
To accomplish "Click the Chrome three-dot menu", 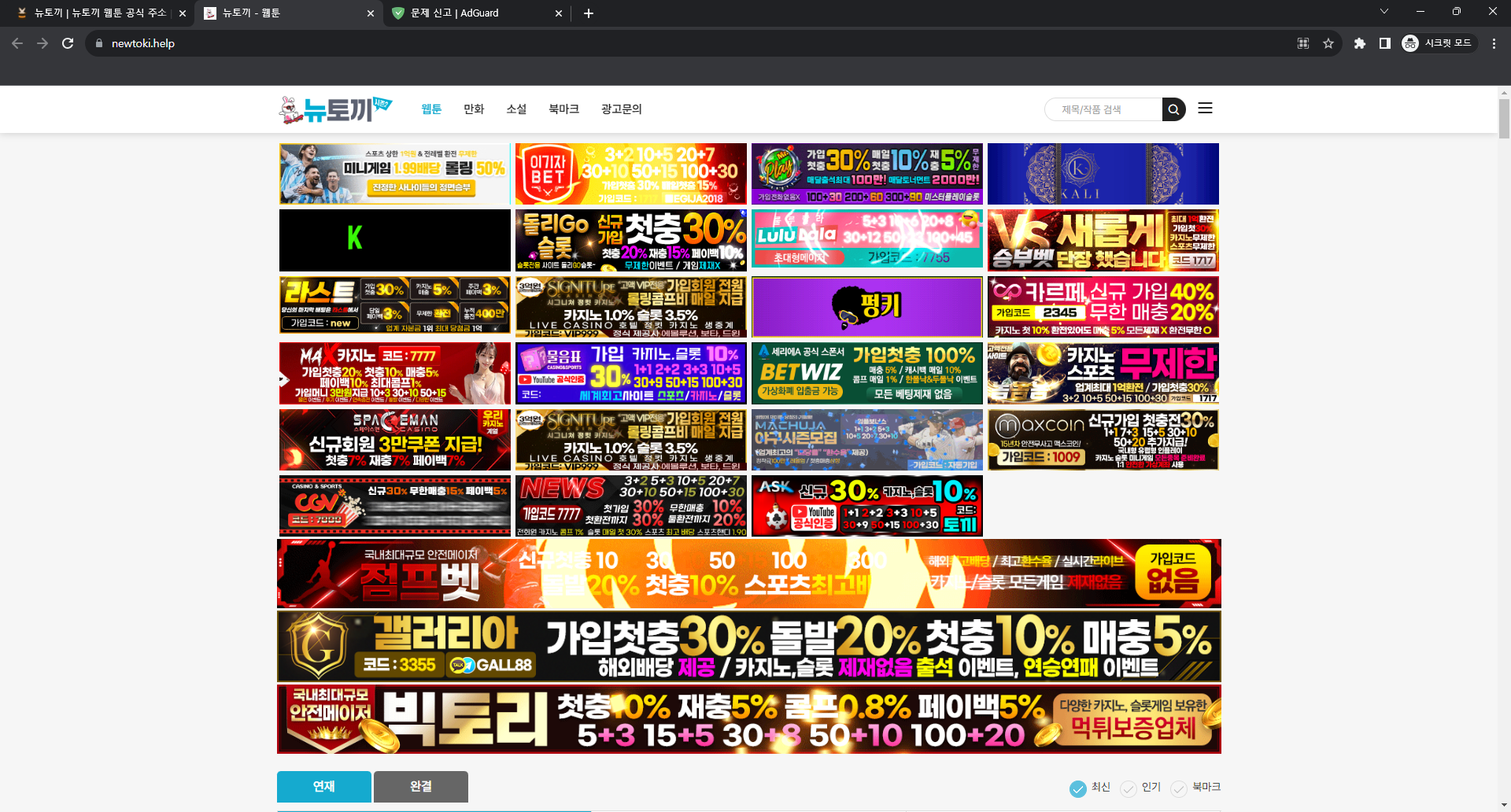I will 1494,43.
